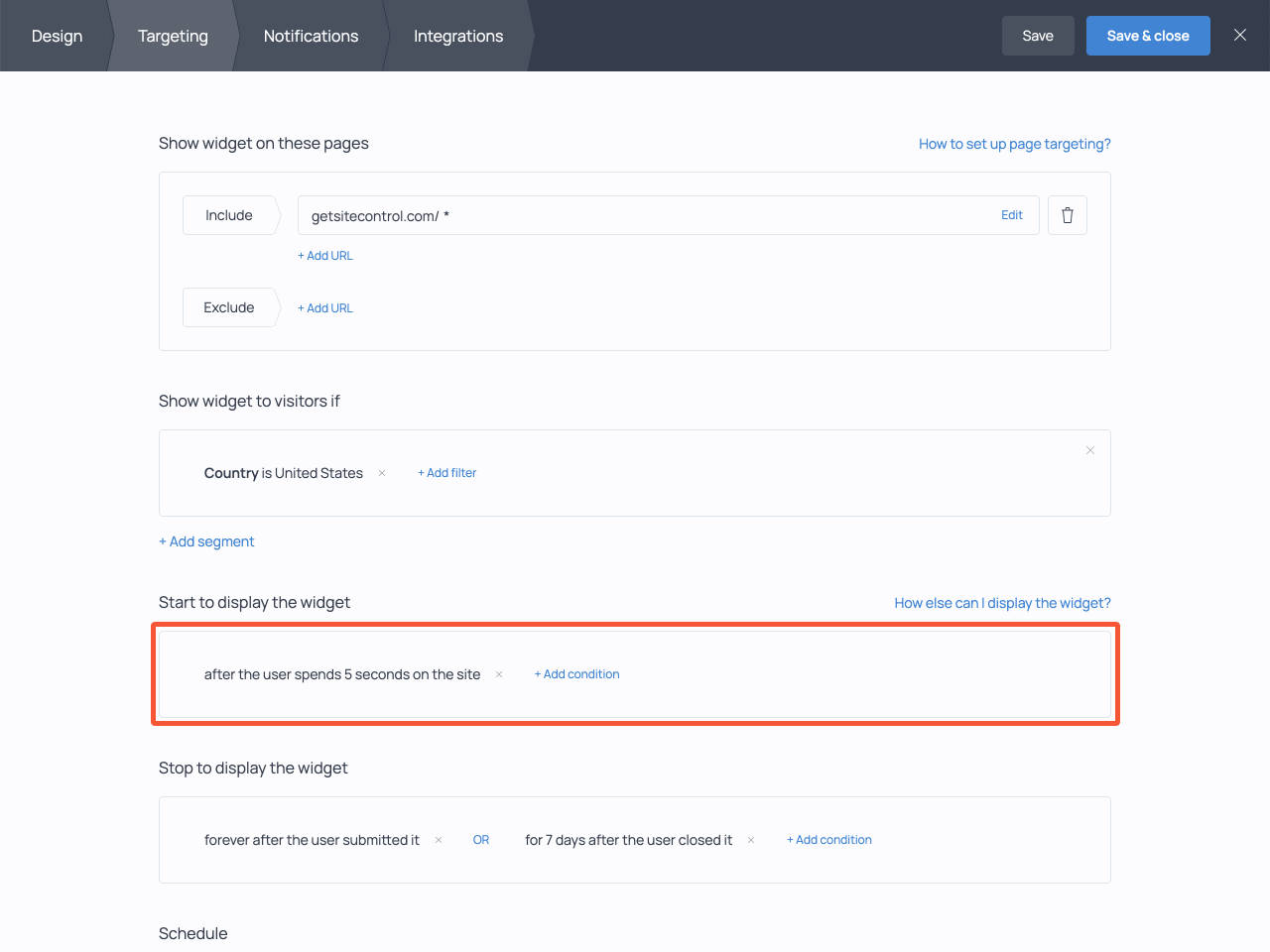Remove the Country is United States filter
Viewport: 1270px width, 952px height.
(x=382, y=473)
